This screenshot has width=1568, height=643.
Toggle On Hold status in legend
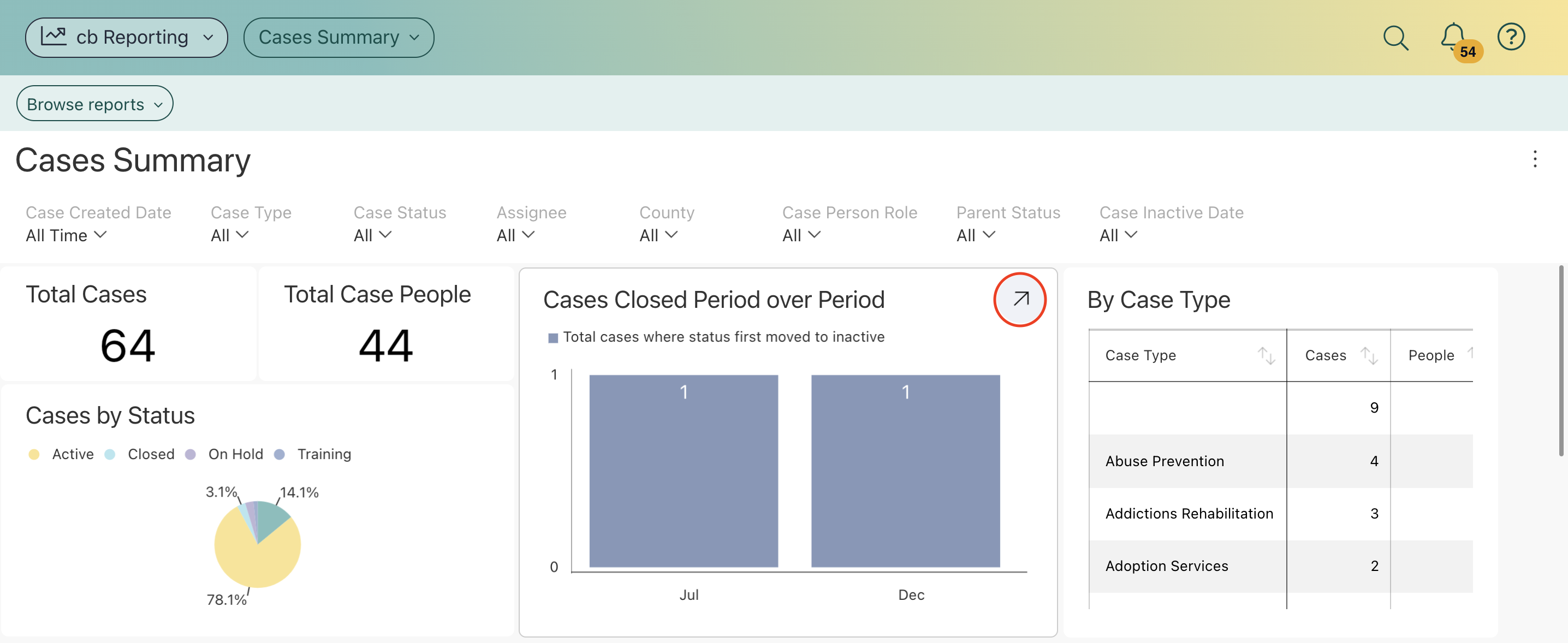(x=235, y=455)
